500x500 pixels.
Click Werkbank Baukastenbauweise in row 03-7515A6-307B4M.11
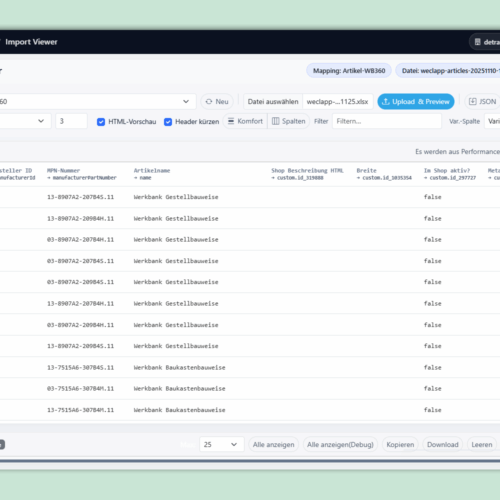(x=180, y=389)
